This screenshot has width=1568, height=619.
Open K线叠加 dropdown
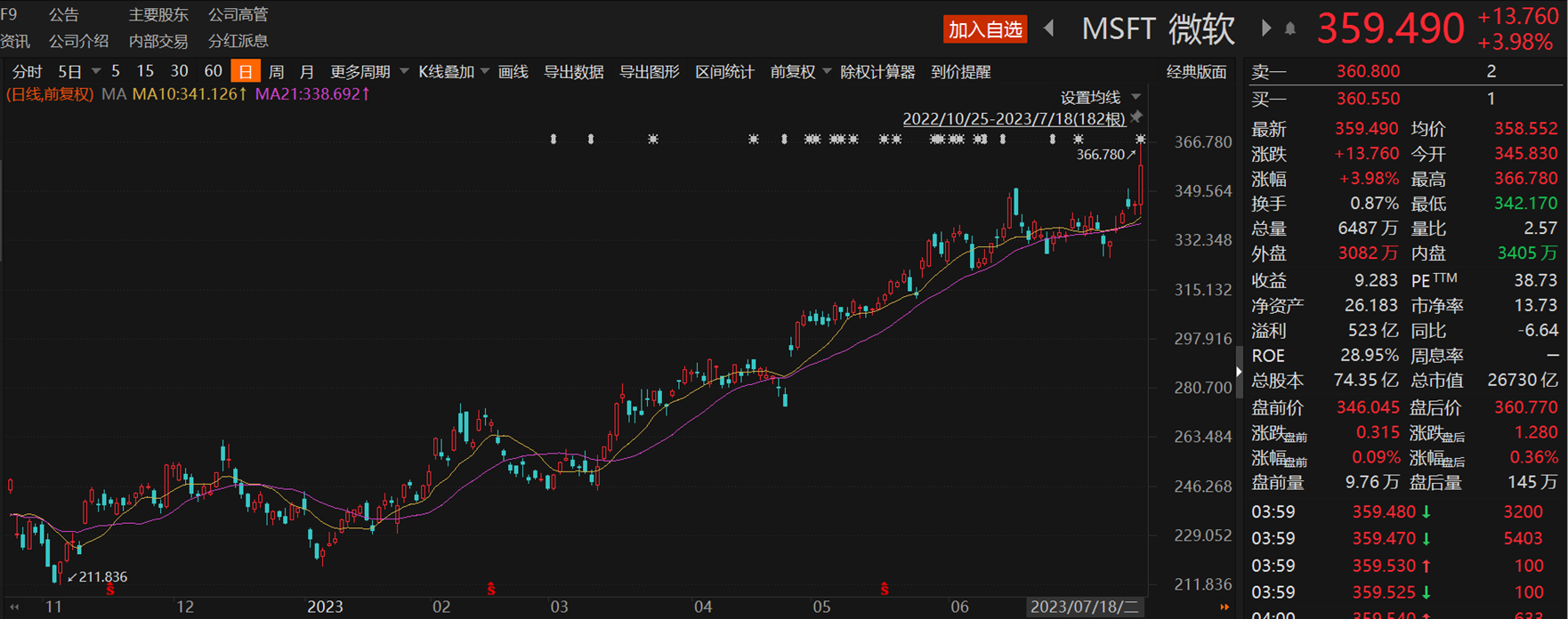(x=453, y=72)
